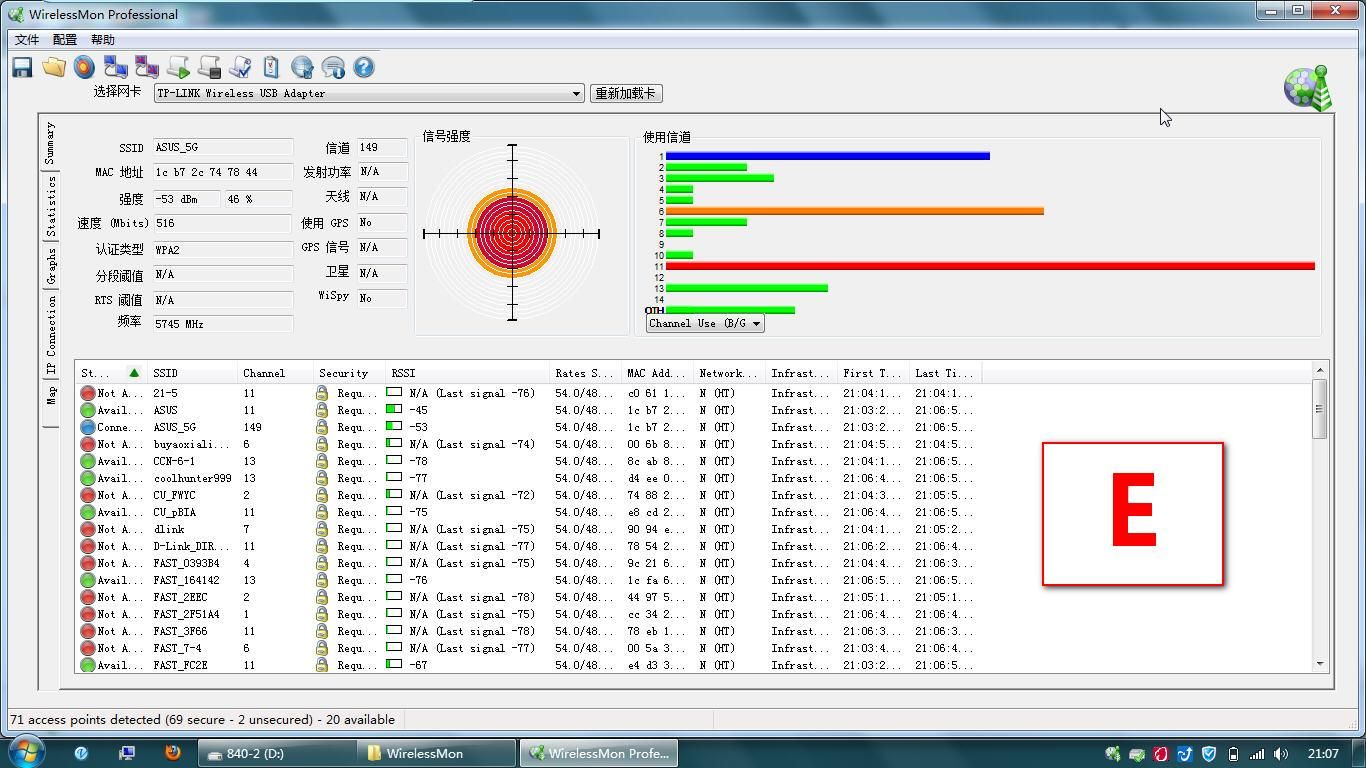Click the globe with pointer toolbar icon
The width and height of the screenshot is (1366, 768).
pyautogui.click(x=302, y=67)
